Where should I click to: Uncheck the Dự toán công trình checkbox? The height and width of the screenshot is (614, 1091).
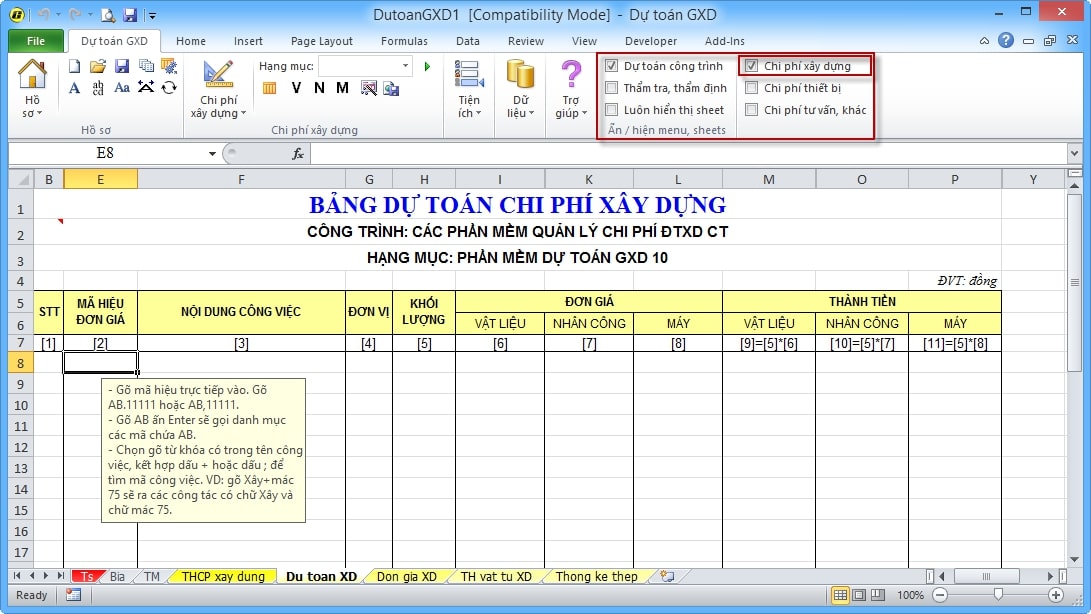pyautogui.click(x=612, y=66)
